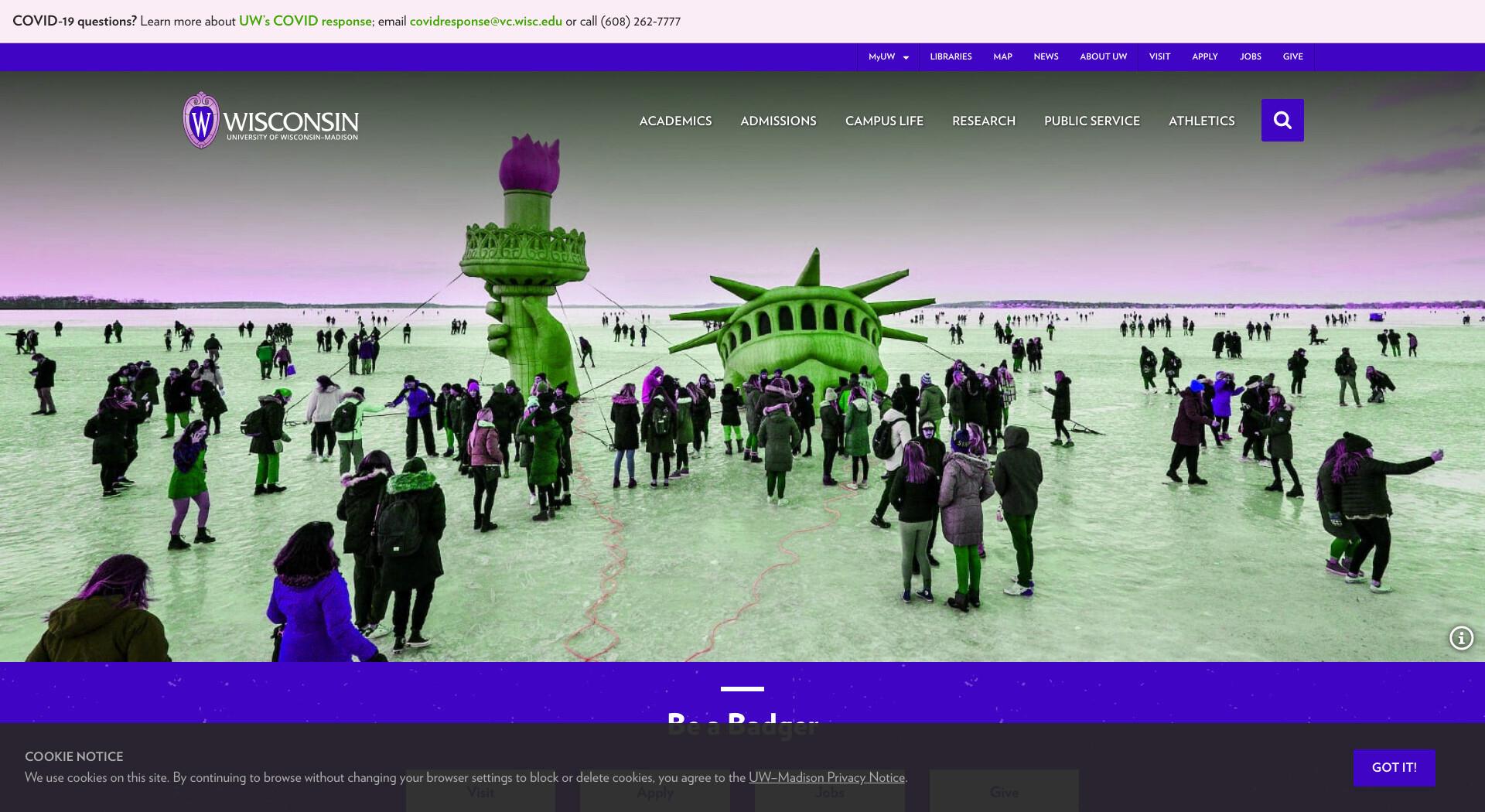Open the News link in top bar
1485x812 pixels.
[1046, 56]
